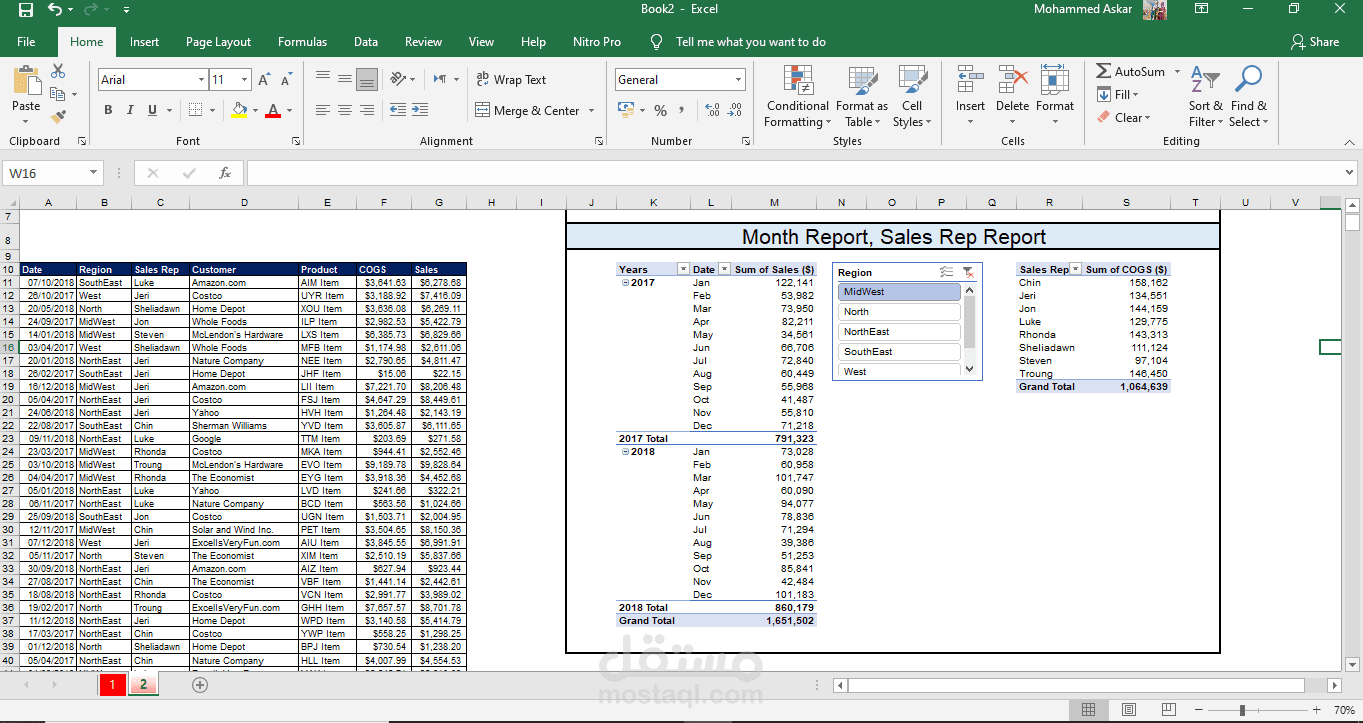The image size is (1363, 723).
Task: Click the fill color yellow swatch
Action: 239,110
